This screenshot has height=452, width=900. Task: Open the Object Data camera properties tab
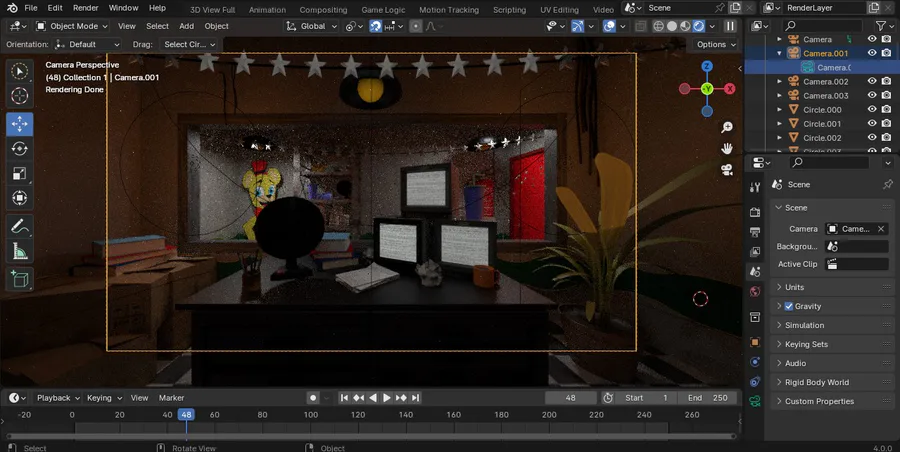point(755,401)
